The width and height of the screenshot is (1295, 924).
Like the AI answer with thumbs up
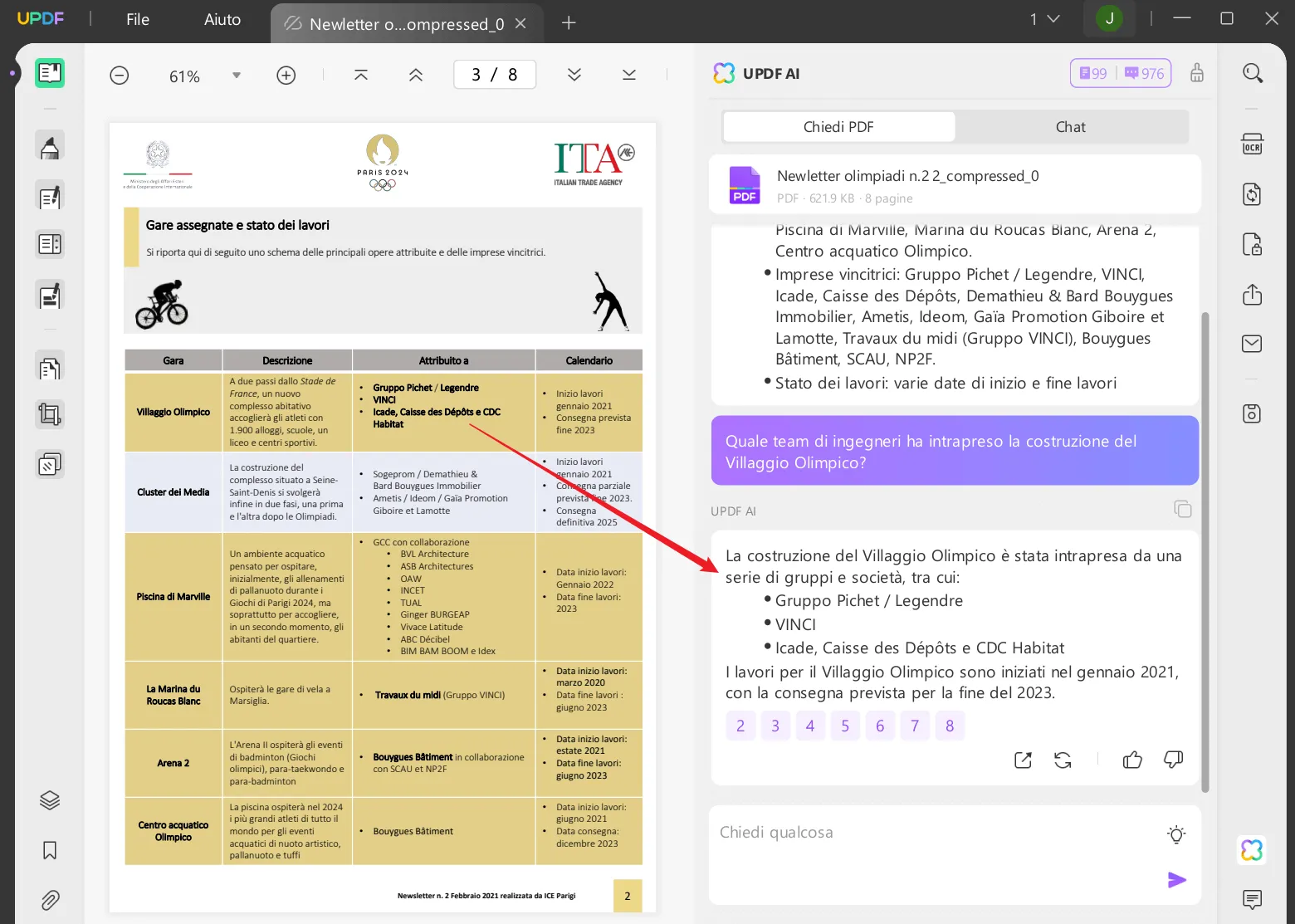(x=1132, y=760)
